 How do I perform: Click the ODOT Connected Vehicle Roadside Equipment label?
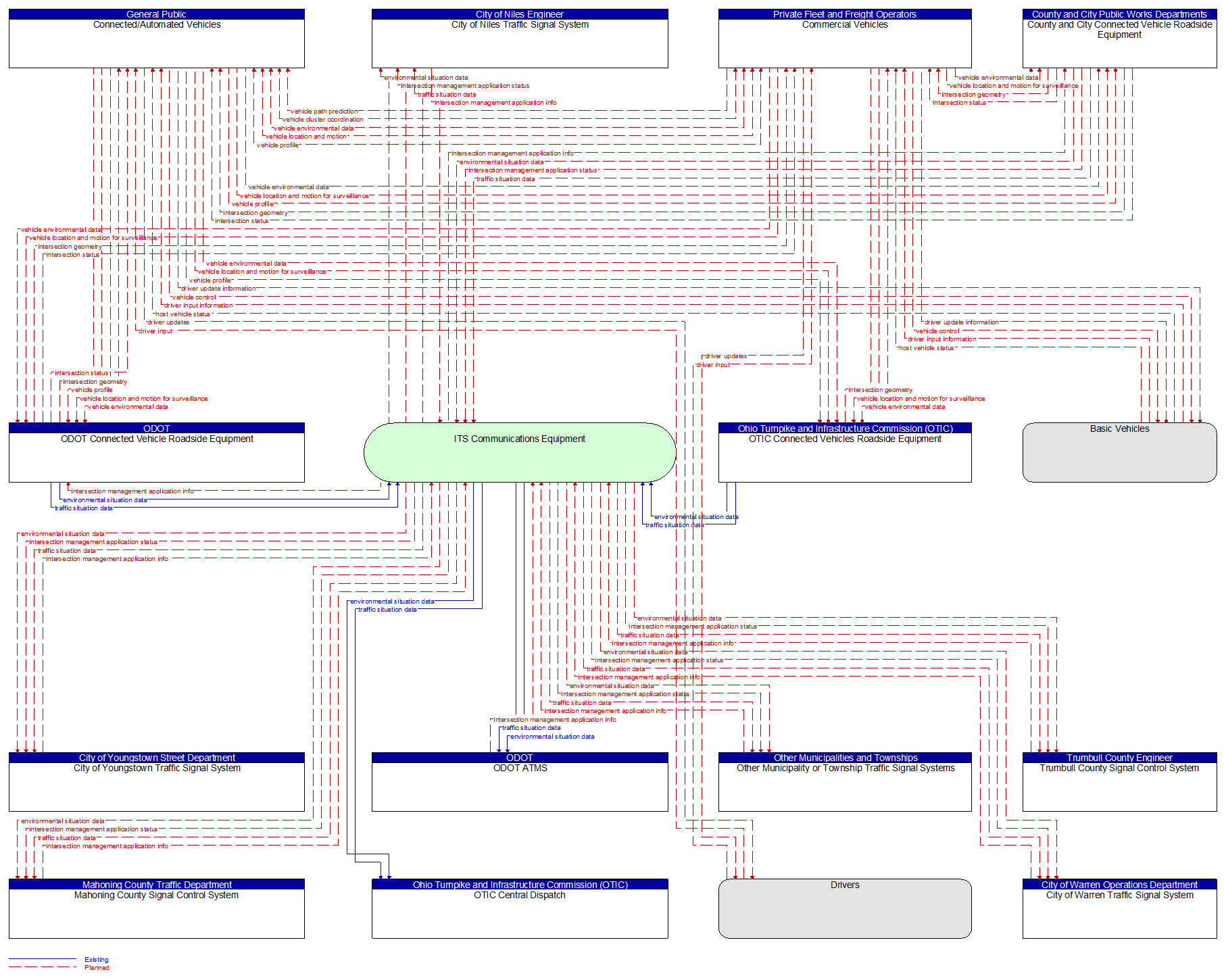pos(157,439)
